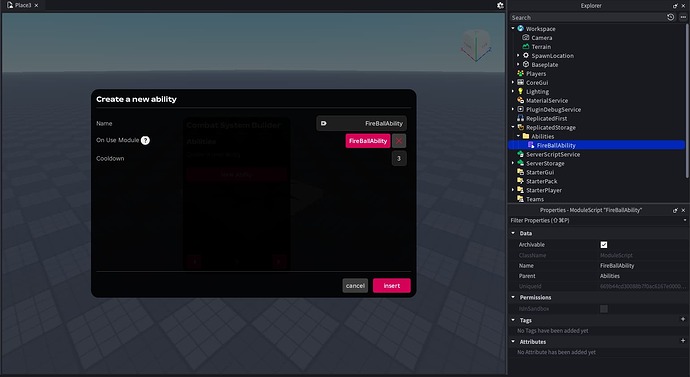Remove the selected module with X button
This screenshot has width=690, height=377.
coord(399,141)
